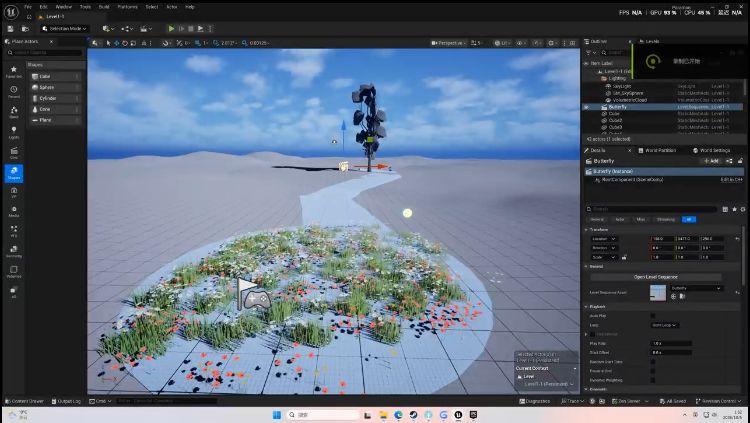Viewport: 750px width, 423px height.
Task: Open the viewport Show eye-icon menu
Action: (x=521, y=43)
